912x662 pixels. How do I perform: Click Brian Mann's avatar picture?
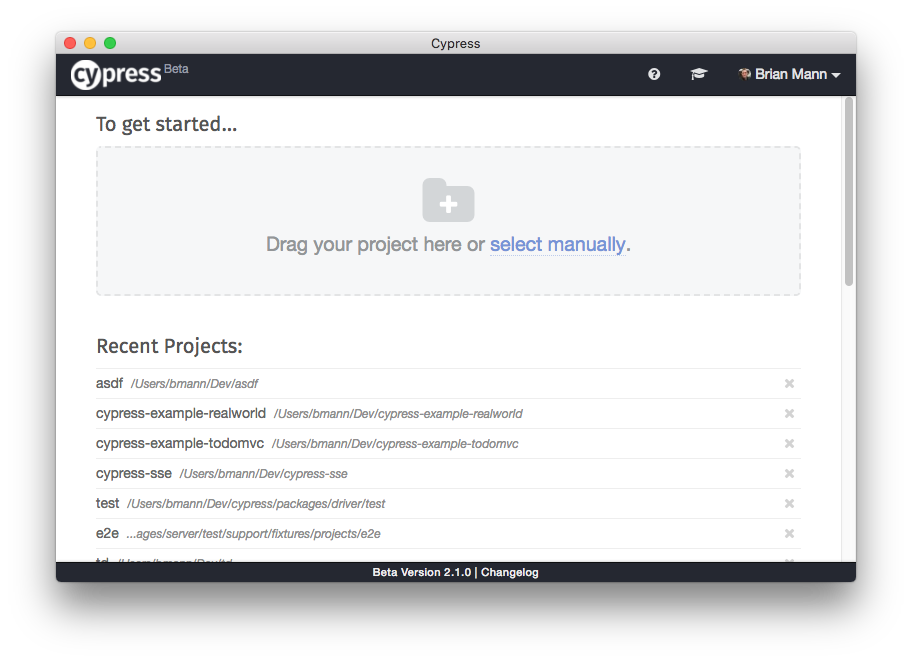point(744,74)
